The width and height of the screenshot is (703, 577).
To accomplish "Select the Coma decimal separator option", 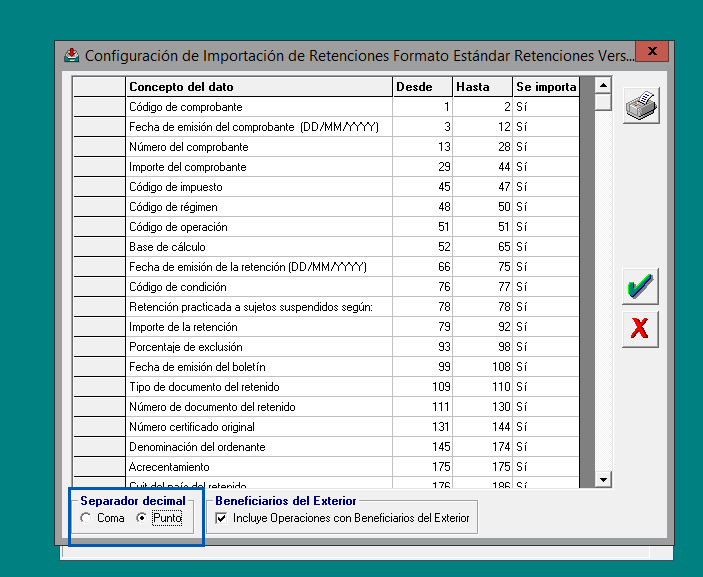I will [86, 518].
